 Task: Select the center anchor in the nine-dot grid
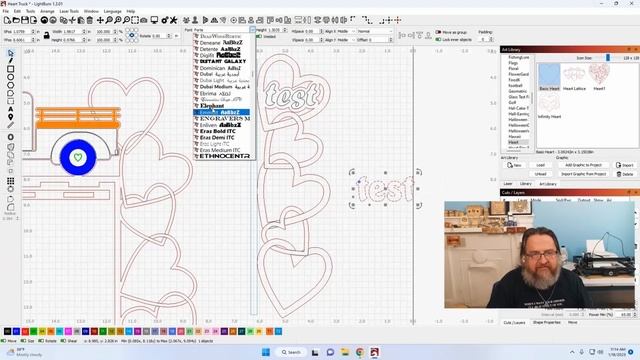click(x=131, y=36)
